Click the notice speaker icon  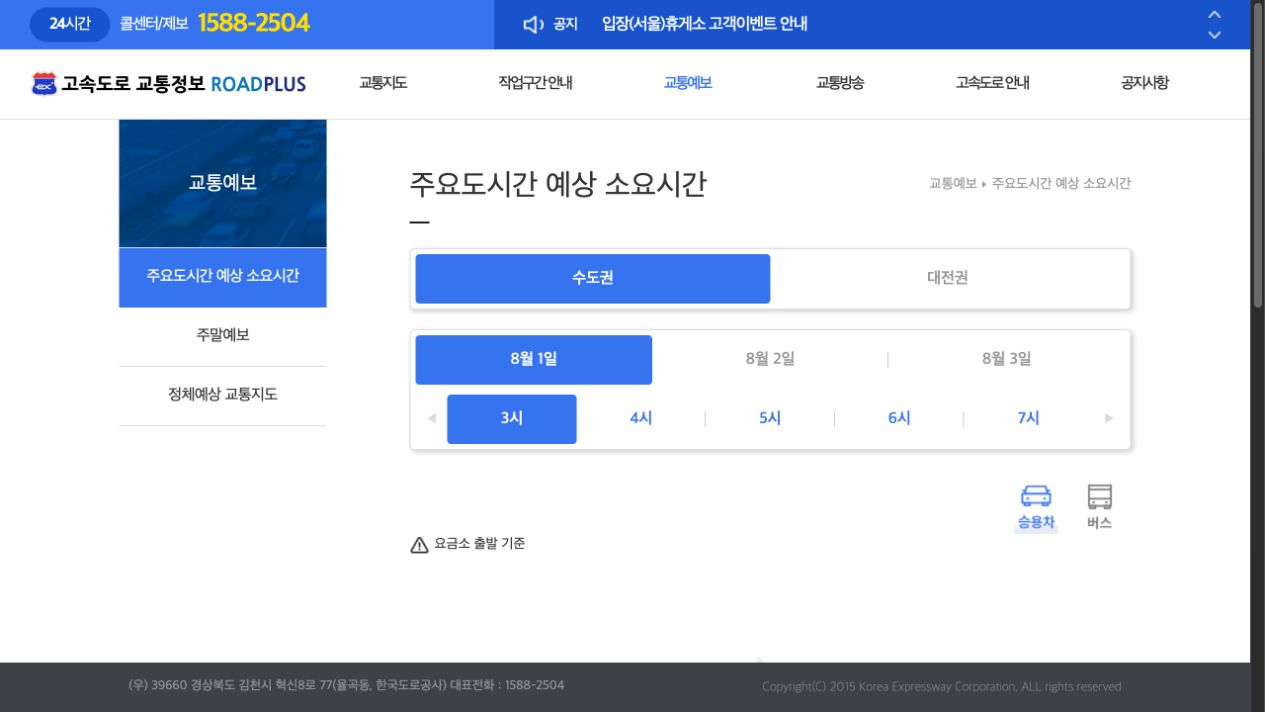[534, 24]
